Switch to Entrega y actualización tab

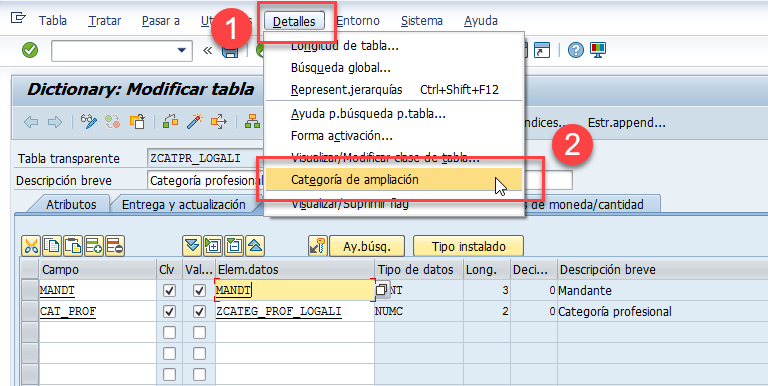click(x=184, y=204)
